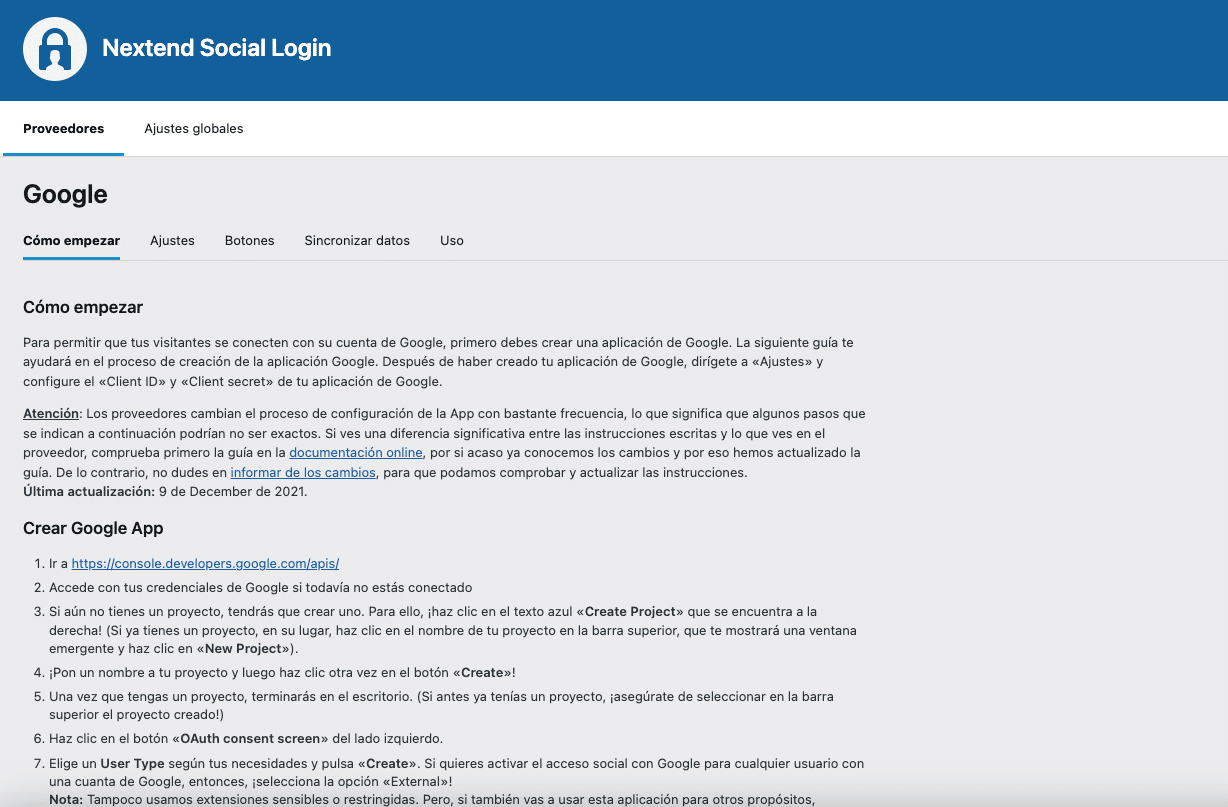The height and width of the screenshot is (807, 1228).
Task: Click the bold «OAuth consent screen» text
Action: coord(251,739)
